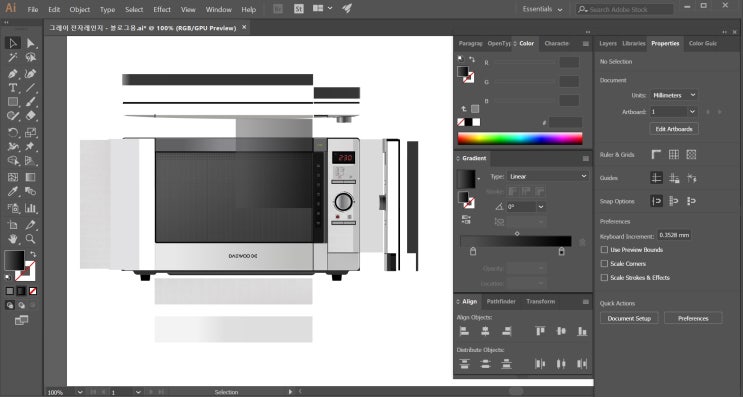This screenshot has height=397, width=743.
Task: Click the Edit Artboards button
Action: 674,129
